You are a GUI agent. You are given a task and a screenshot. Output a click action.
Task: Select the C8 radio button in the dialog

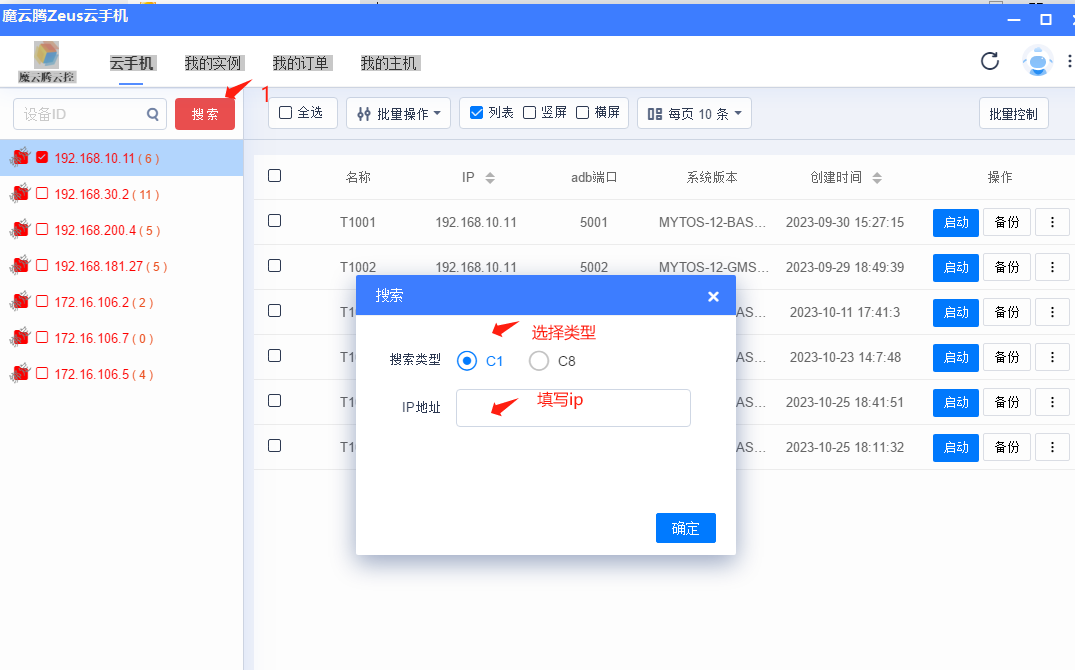[x=539, y=361]
